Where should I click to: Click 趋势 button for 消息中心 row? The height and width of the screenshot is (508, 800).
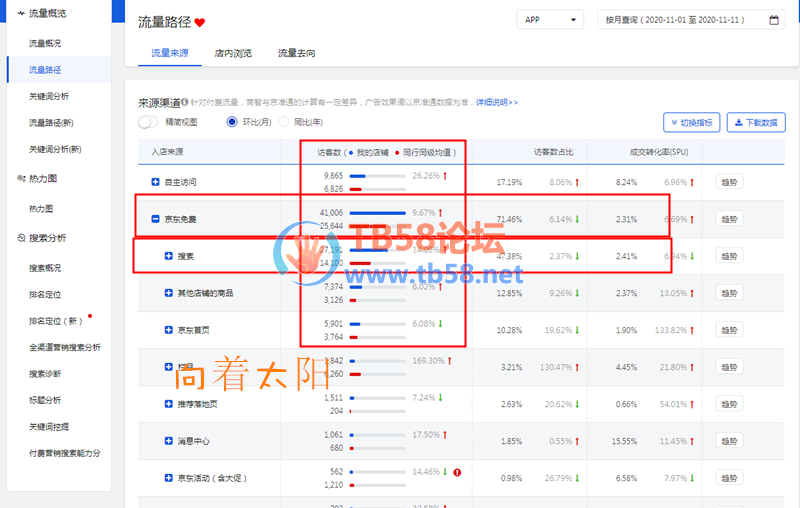point(729,441)
